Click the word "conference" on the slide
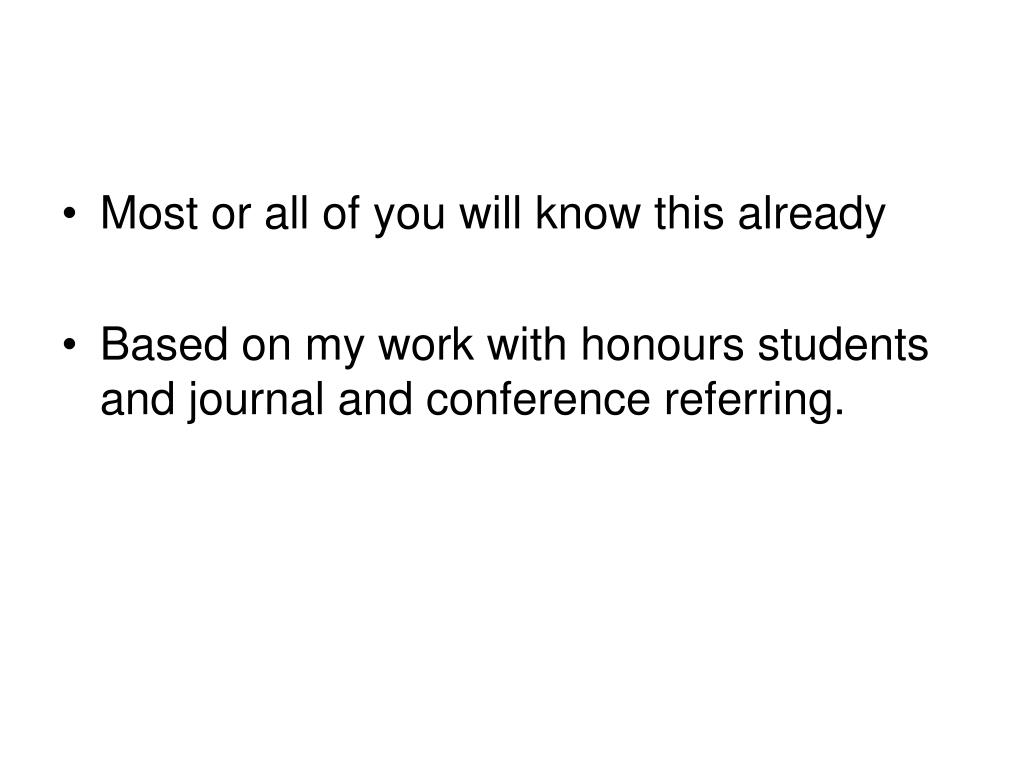1024x768 pixels. pyautogui.click(x=538, y=399)
